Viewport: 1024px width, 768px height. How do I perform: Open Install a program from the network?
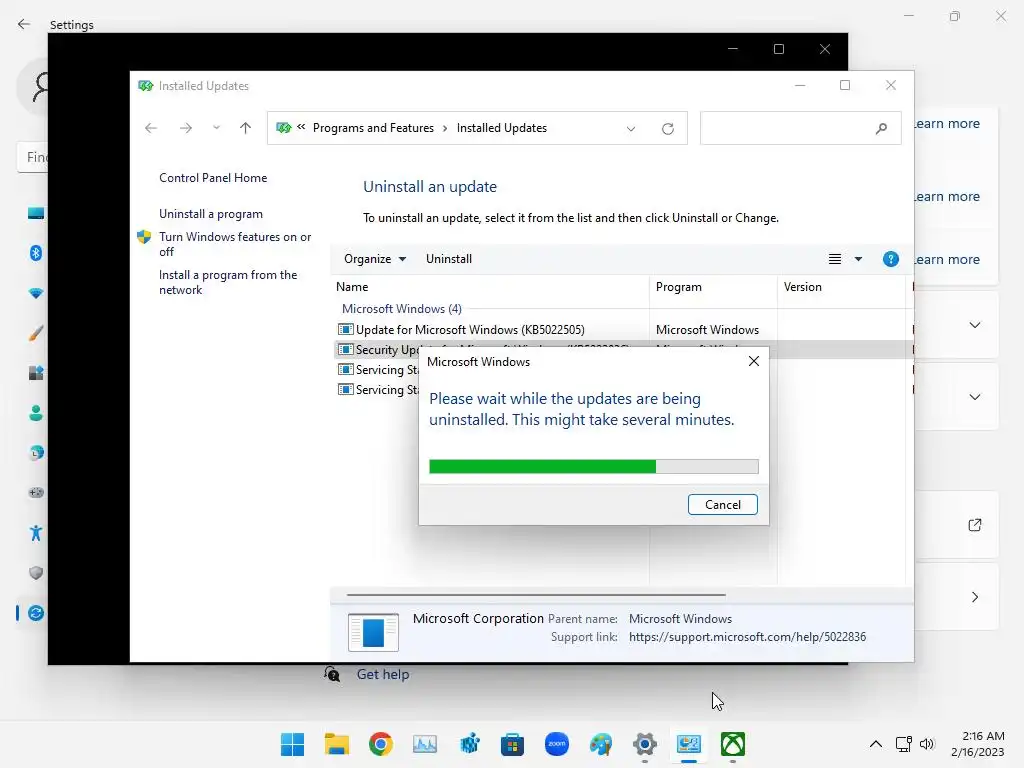pos(228,282)
